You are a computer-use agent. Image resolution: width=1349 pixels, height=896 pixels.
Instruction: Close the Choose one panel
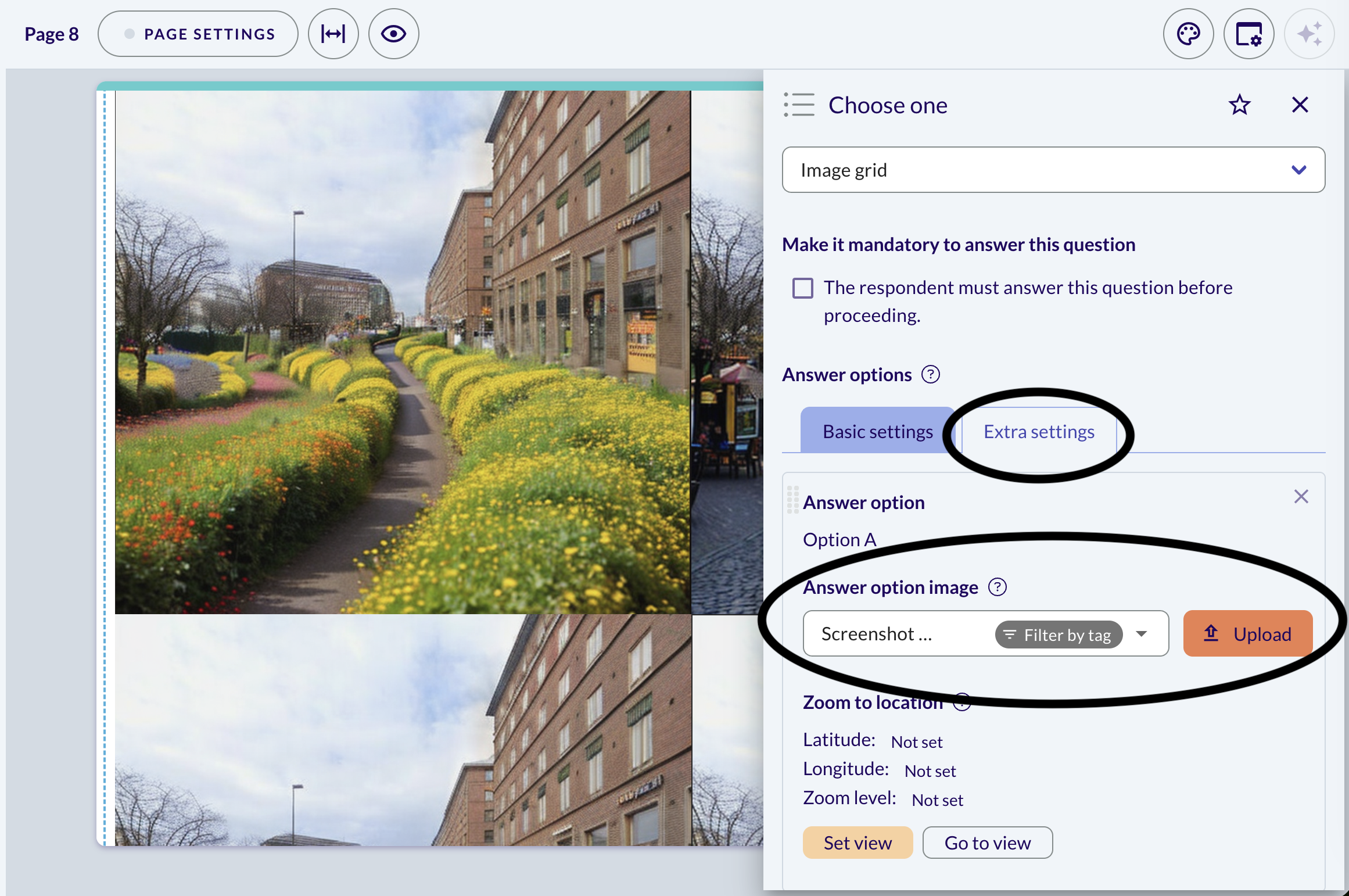point(1300,105)
